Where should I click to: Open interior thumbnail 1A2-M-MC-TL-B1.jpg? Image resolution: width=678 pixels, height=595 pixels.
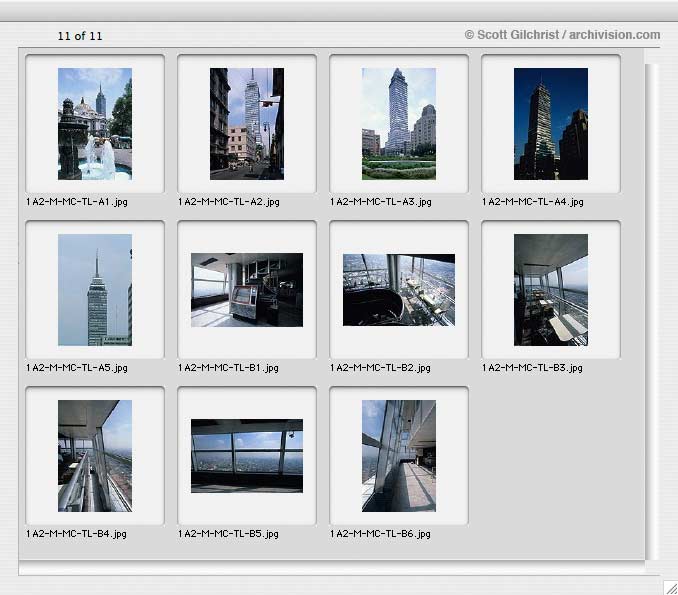click(x=247, y=290)
